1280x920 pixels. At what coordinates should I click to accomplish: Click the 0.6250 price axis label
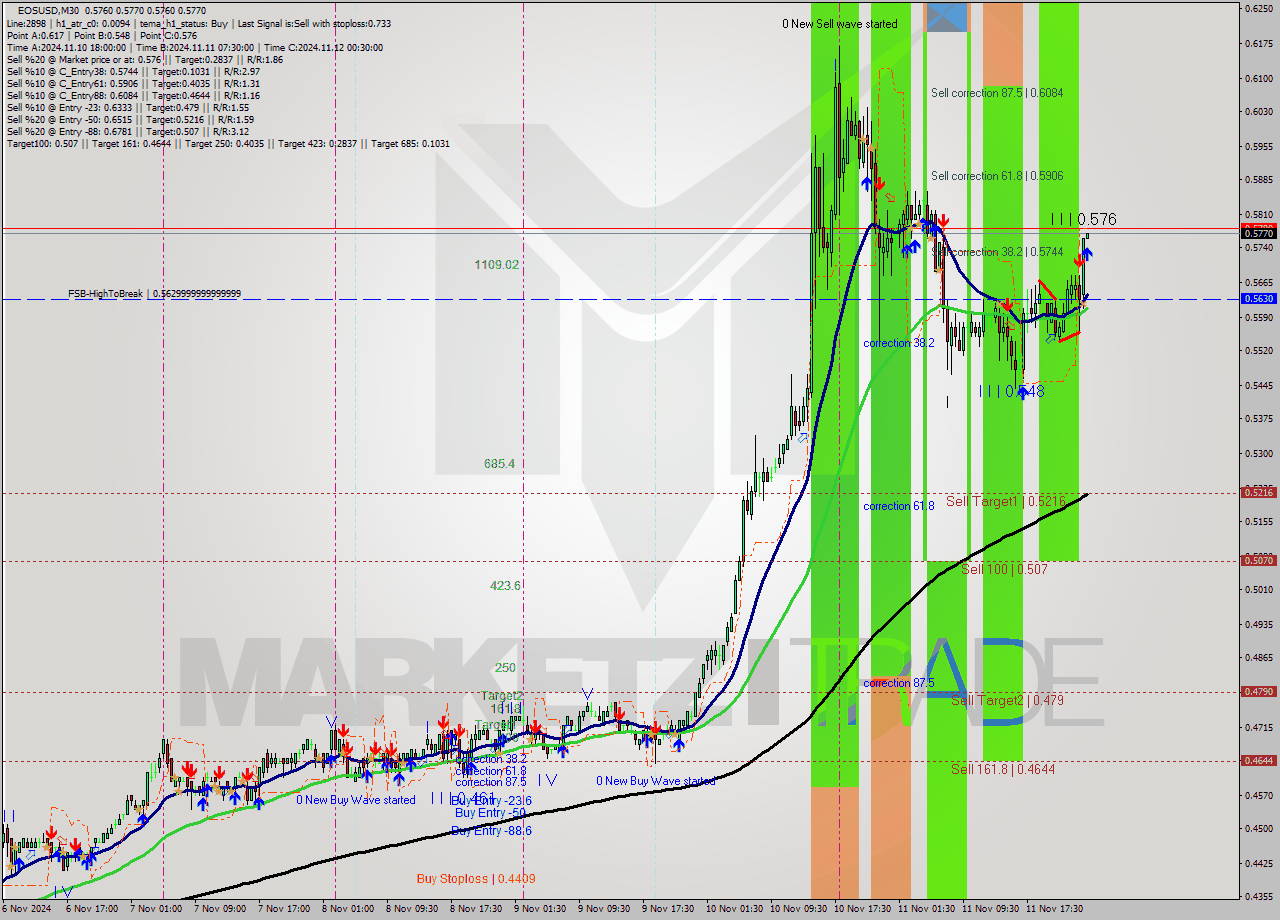[x=1258, y=8]
